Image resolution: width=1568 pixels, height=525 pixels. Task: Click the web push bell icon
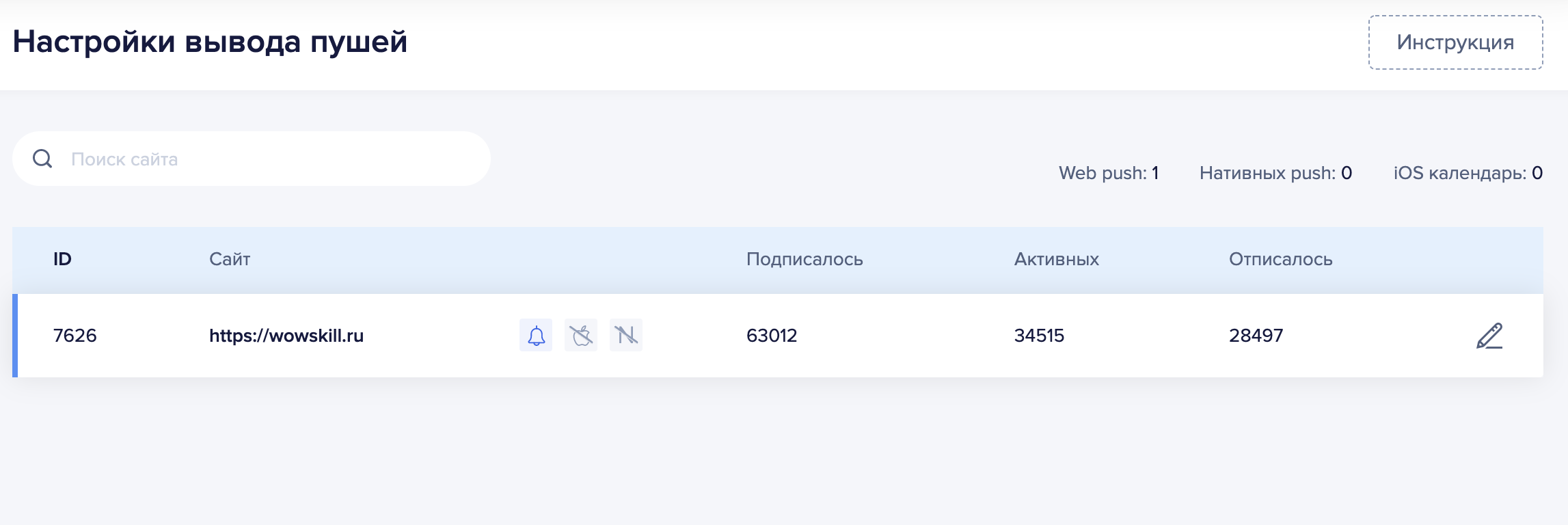click(536, 335)
